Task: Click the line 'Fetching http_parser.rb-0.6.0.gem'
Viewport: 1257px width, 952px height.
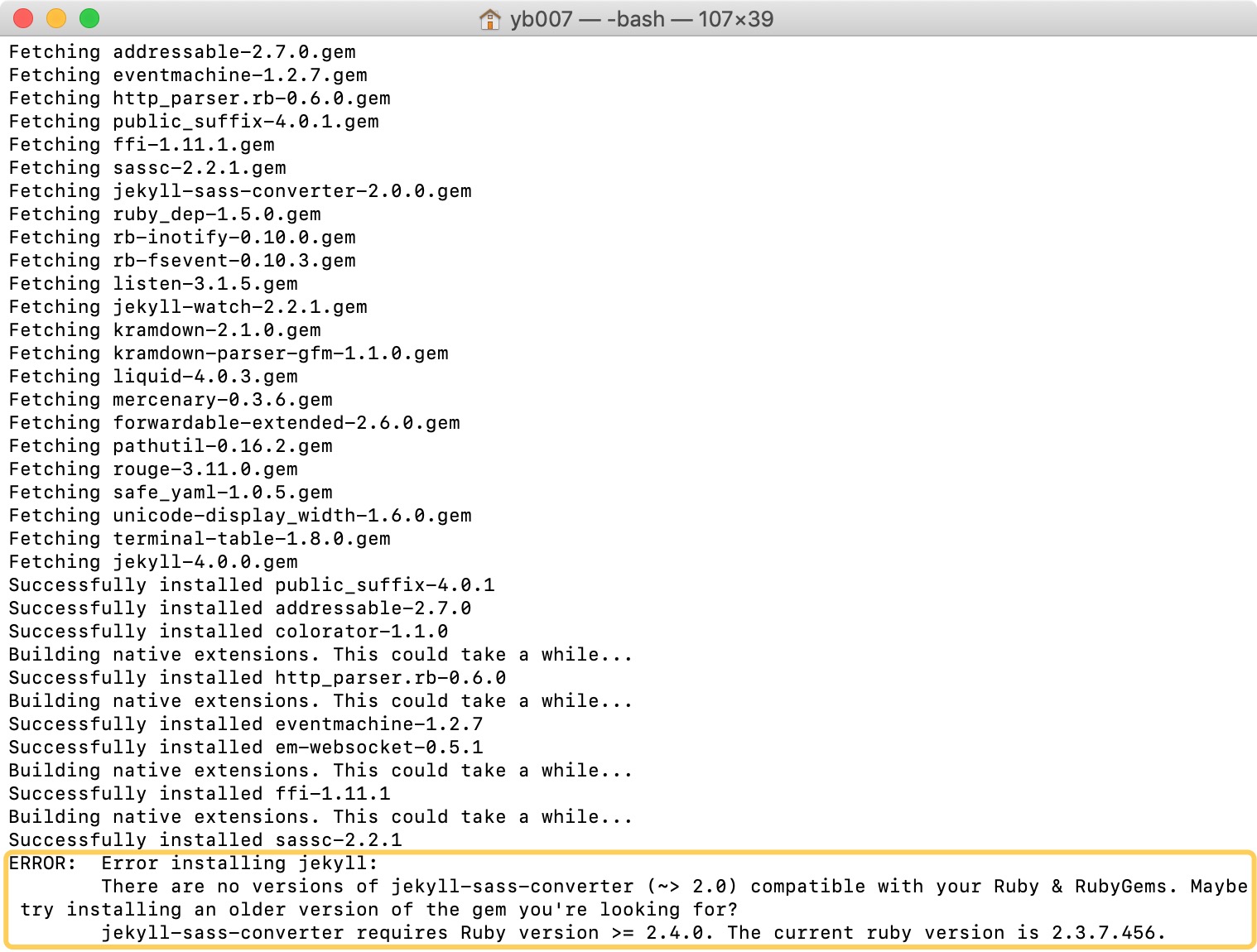Action: pyautogui.click(x=200, y=99)
